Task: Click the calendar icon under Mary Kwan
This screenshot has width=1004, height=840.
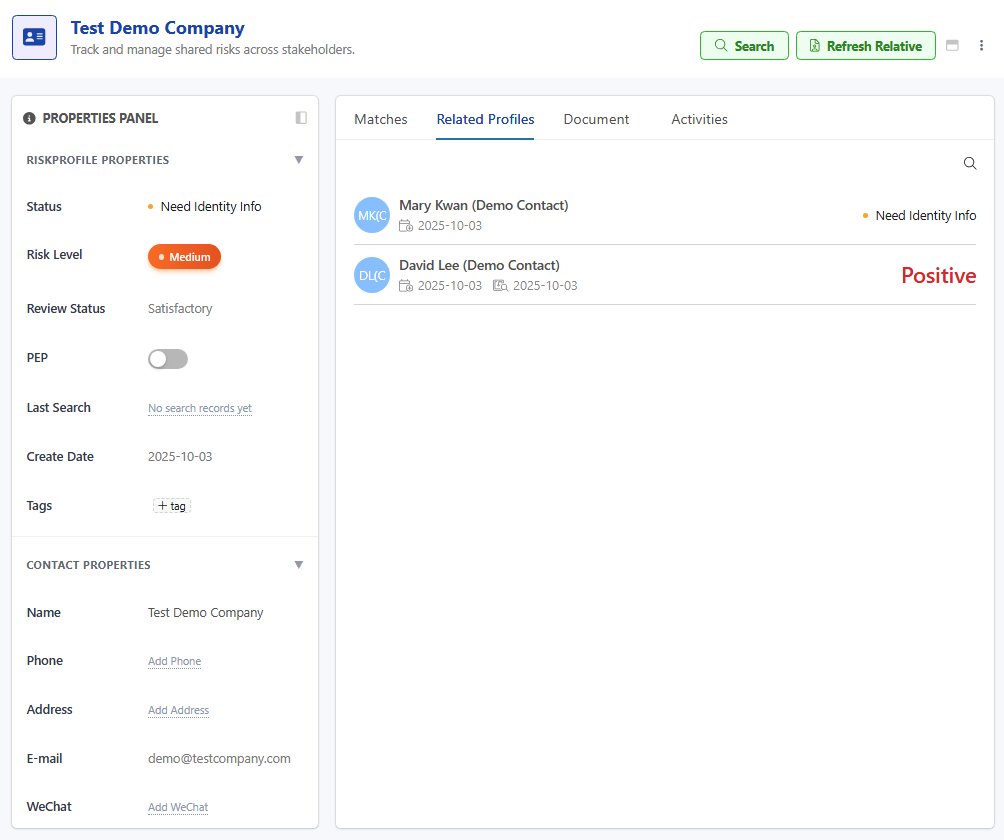Action: (x=407, y=225)
